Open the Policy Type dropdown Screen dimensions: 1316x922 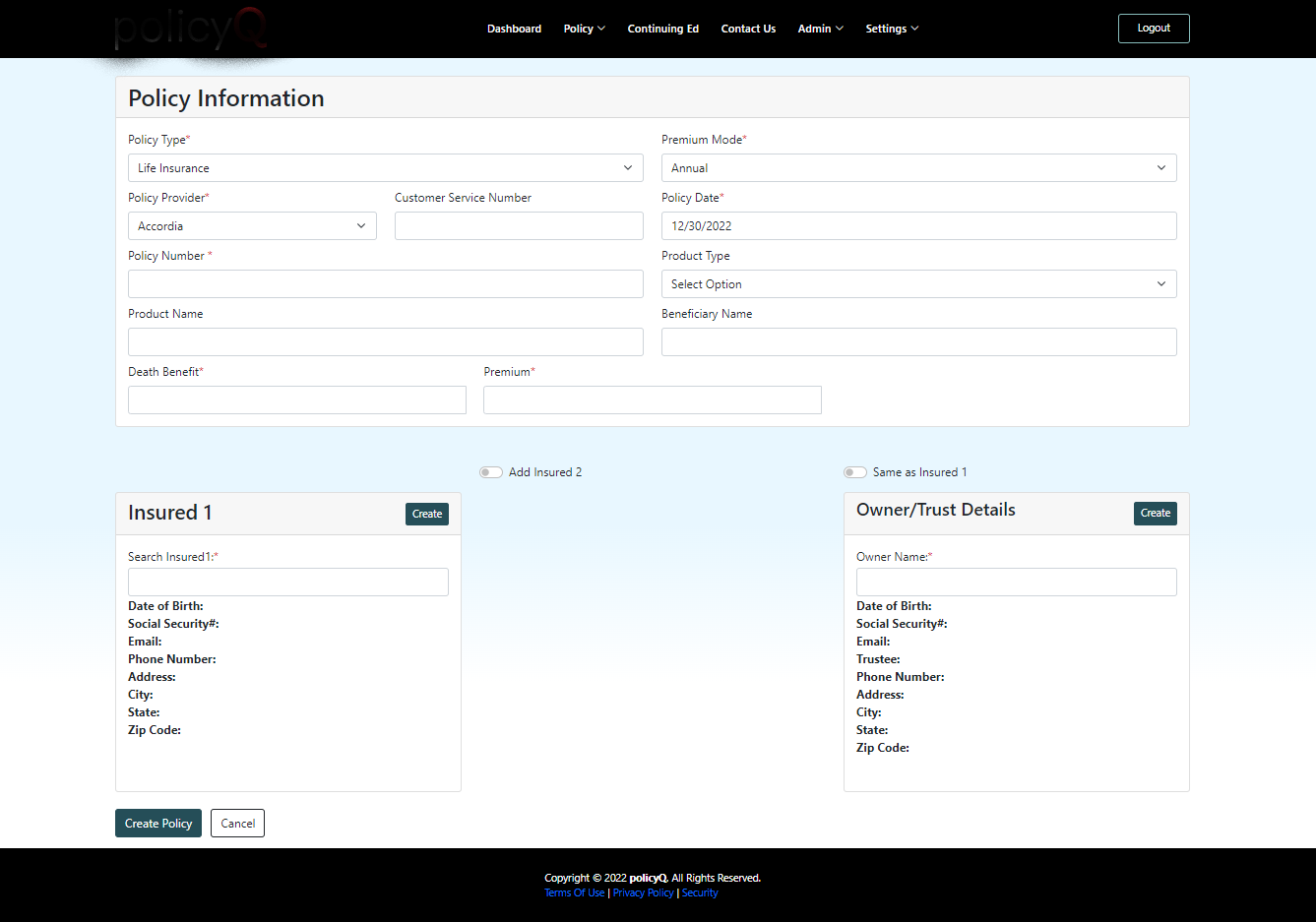[386, 168]
